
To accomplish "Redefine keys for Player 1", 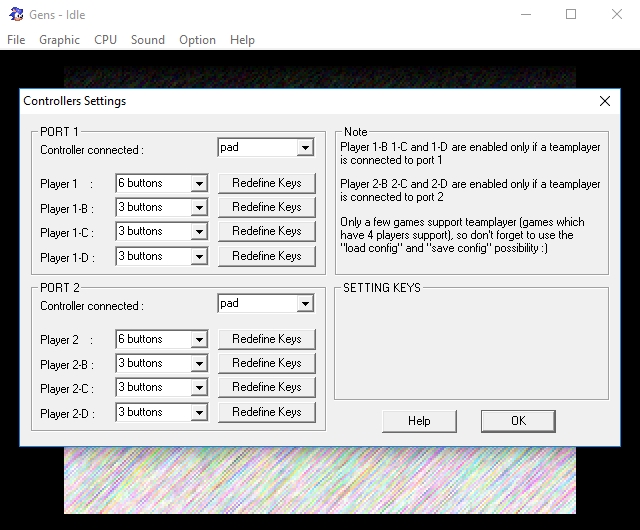I will pyautogui.click(x=267, y=183).
